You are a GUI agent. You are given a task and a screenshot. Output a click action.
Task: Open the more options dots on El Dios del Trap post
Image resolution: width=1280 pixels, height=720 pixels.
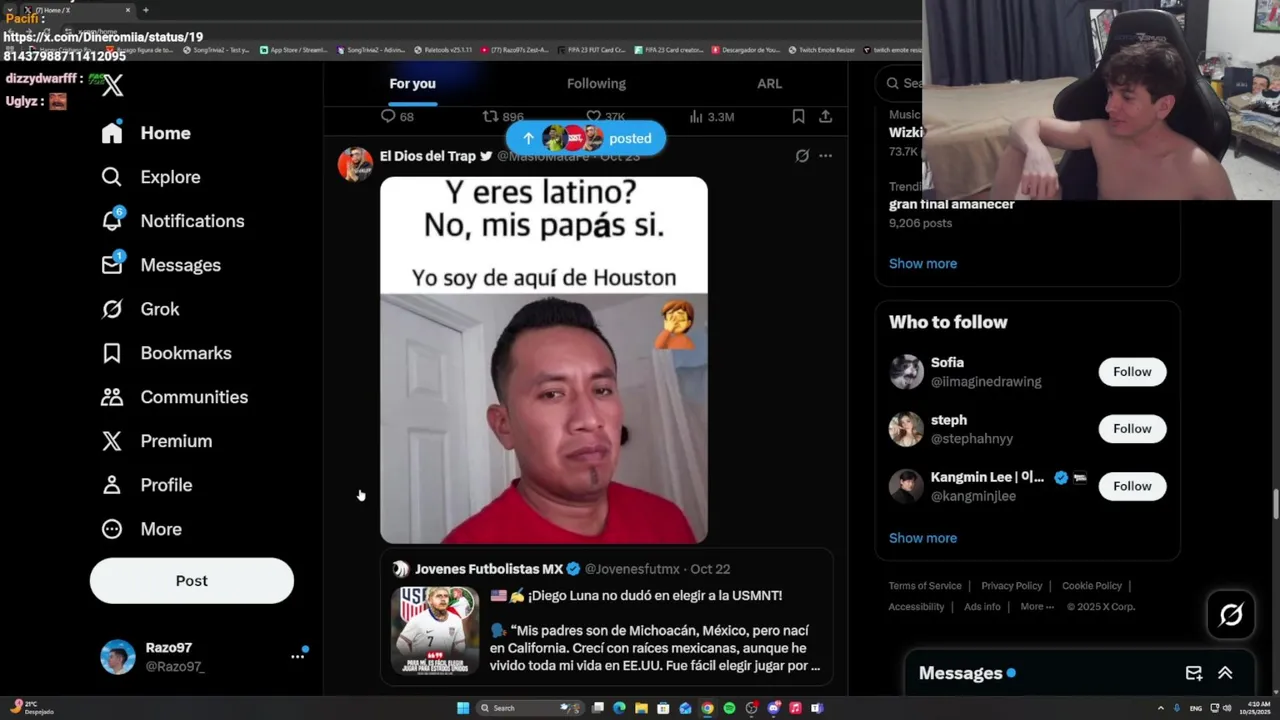825,156
